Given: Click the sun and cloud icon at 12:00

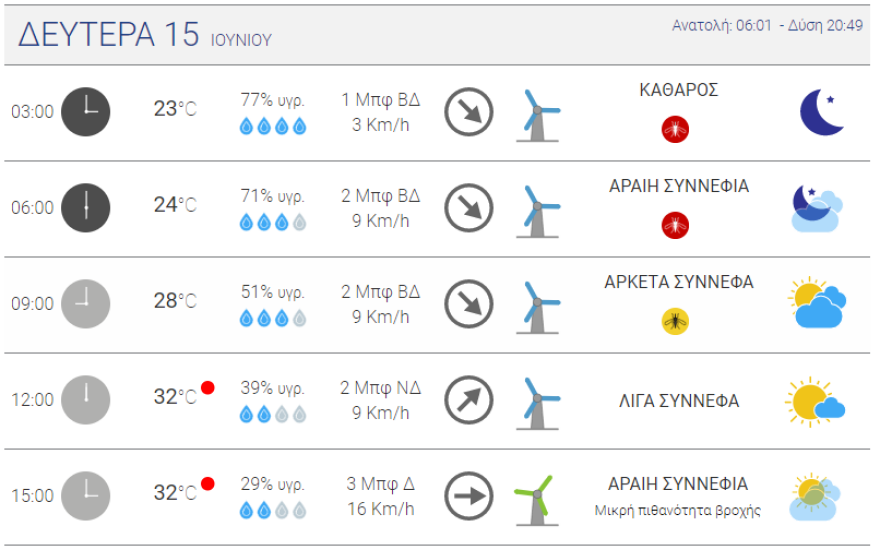Looking at the screenshot, I should 815,400.
